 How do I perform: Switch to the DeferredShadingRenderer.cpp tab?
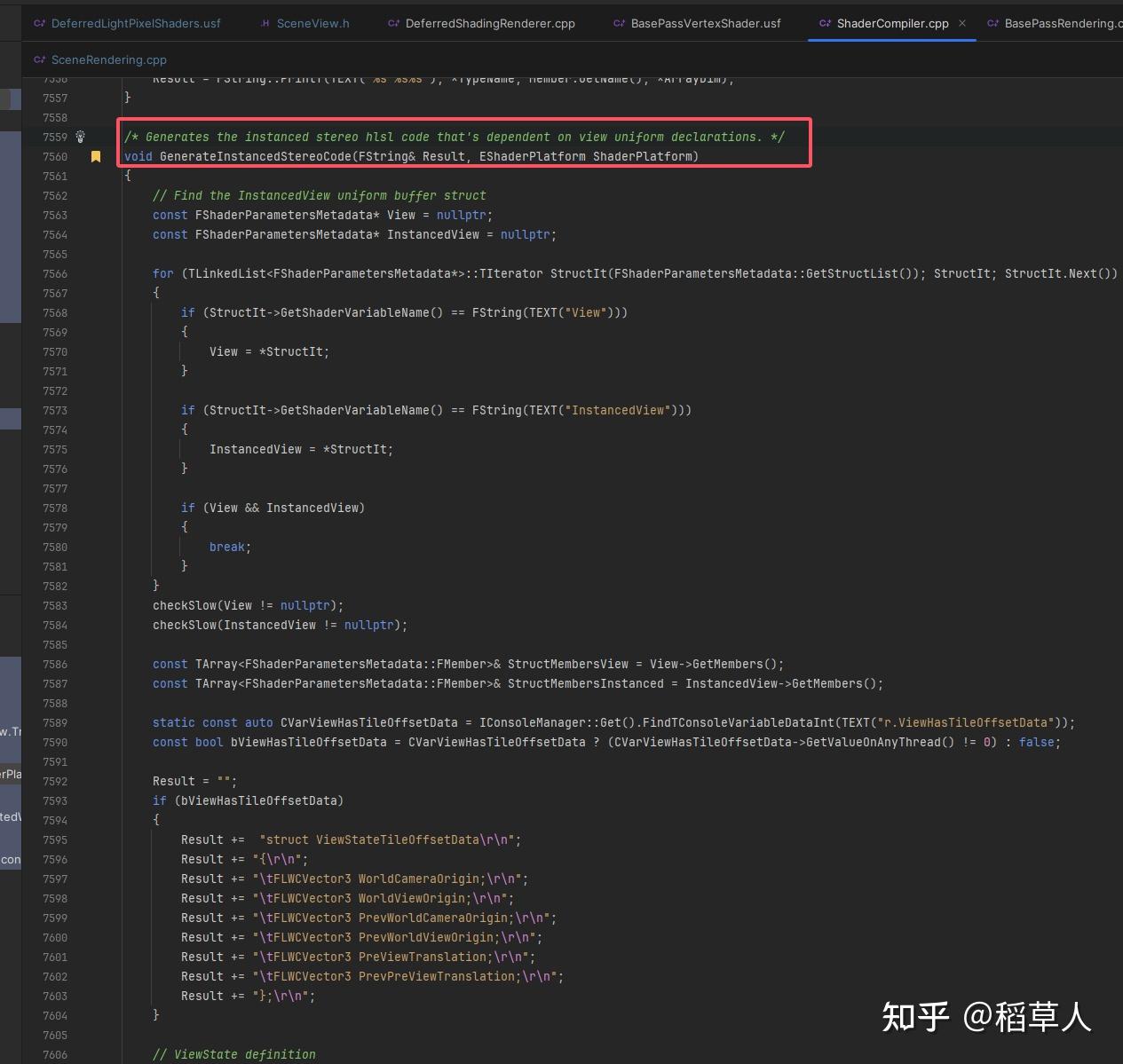tap(488, 23)
